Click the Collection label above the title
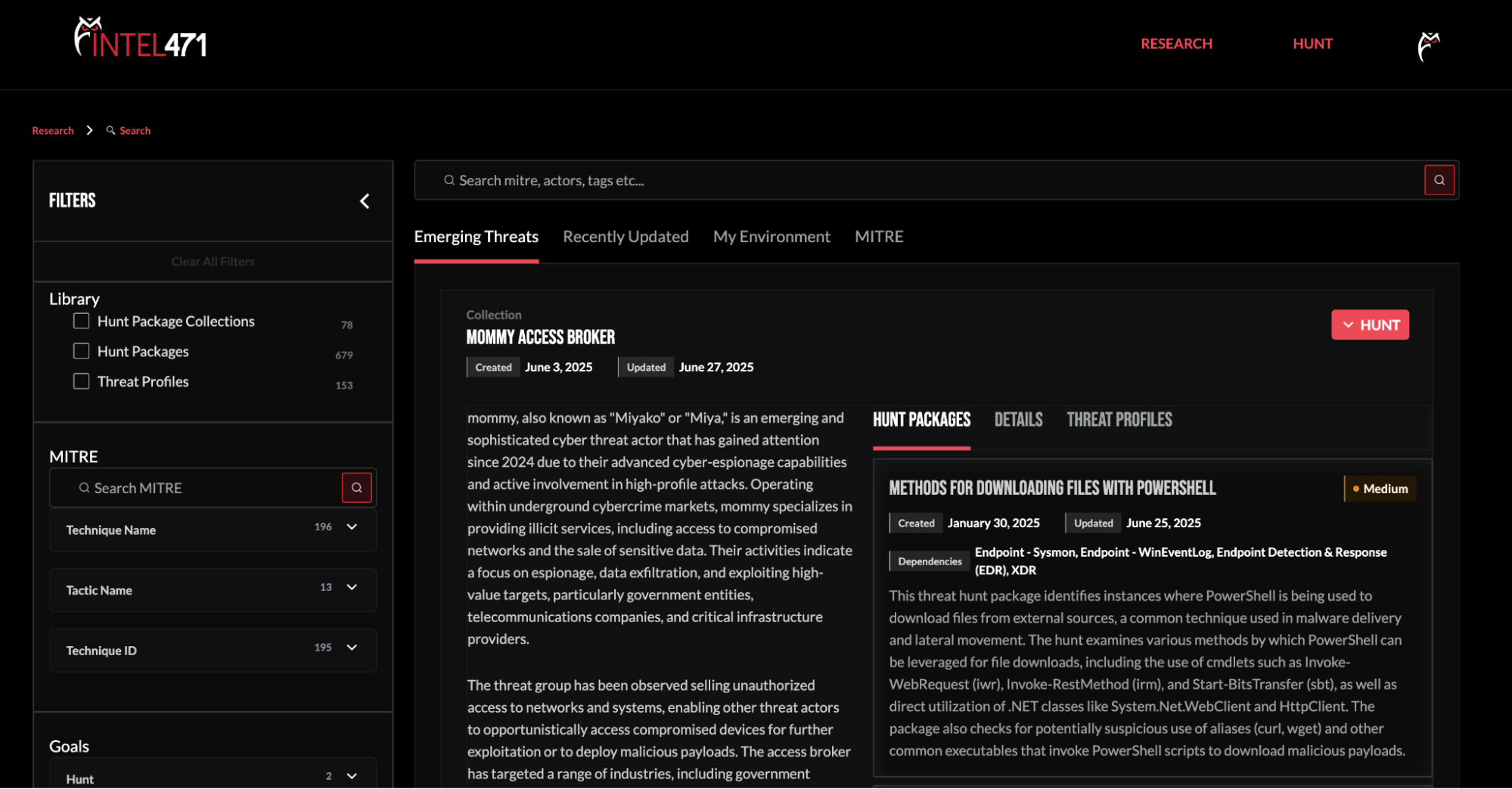 (x=494, y=315)
